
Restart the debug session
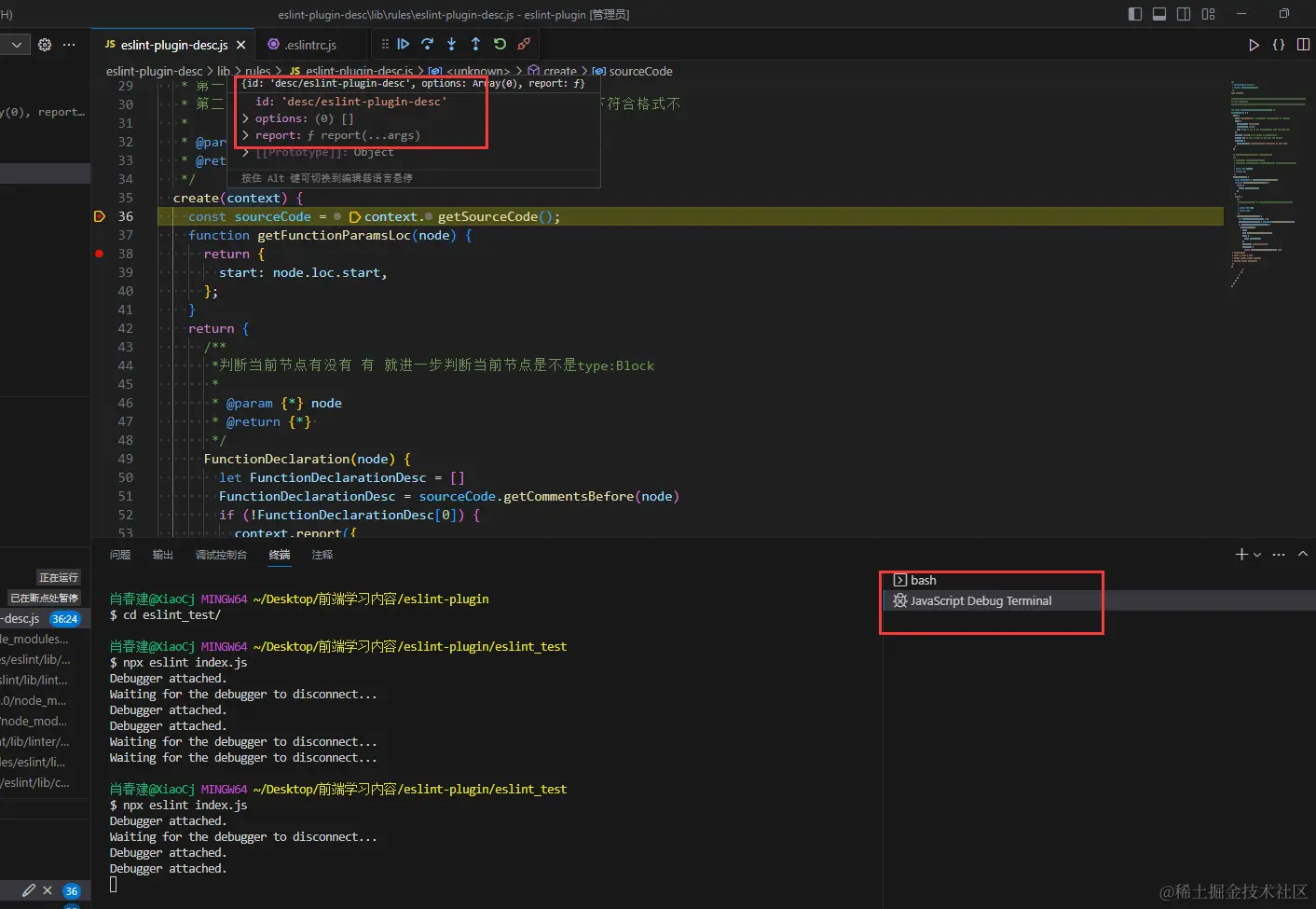(500, 44)
